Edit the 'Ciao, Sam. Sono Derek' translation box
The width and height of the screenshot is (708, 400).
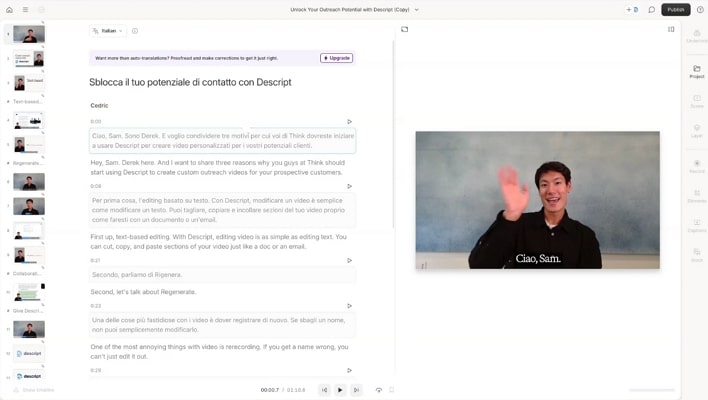pos(223,140)
